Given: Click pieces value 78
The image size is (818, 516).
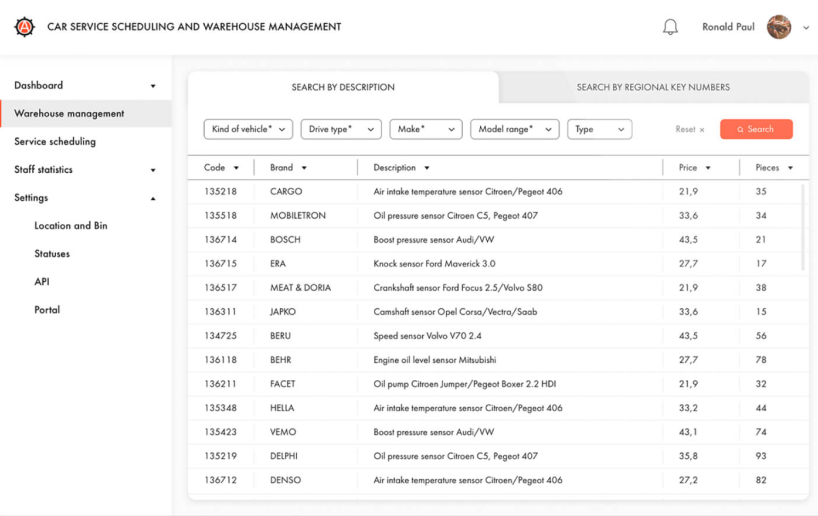Looking at the screenshot, I should 761,360.
